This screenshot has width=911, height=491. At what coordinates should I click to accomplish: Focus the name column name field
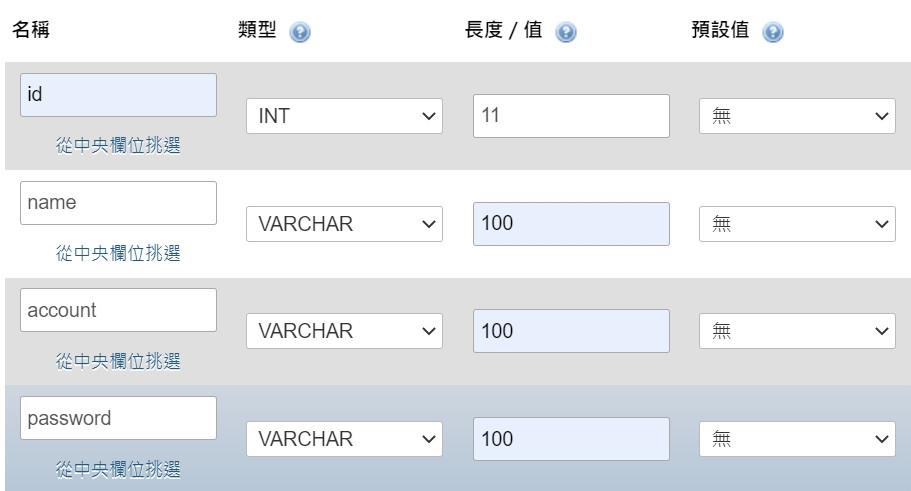[x=119, y=203]
